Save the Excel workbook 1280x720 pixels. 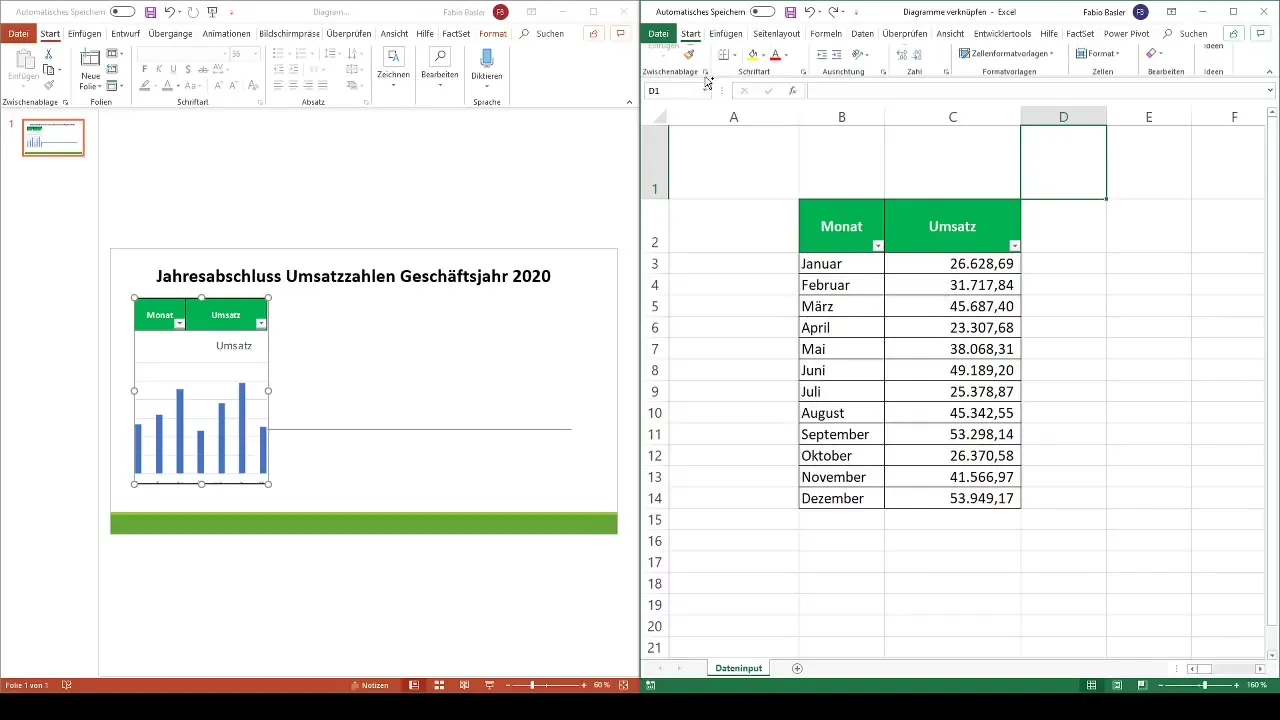(790, 12)
